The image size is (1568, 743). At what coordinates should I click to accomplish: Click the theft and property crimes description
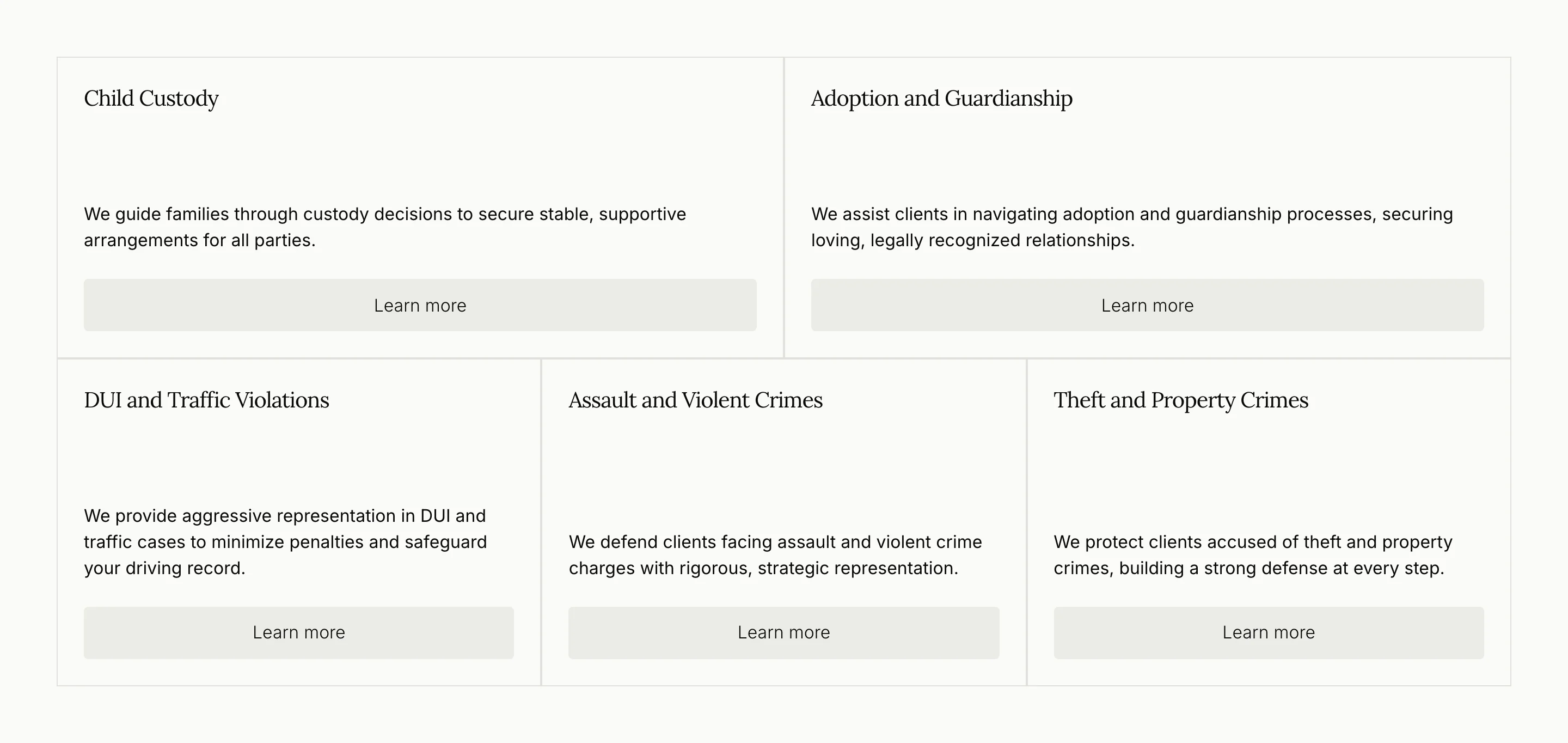pos(1253,555)
